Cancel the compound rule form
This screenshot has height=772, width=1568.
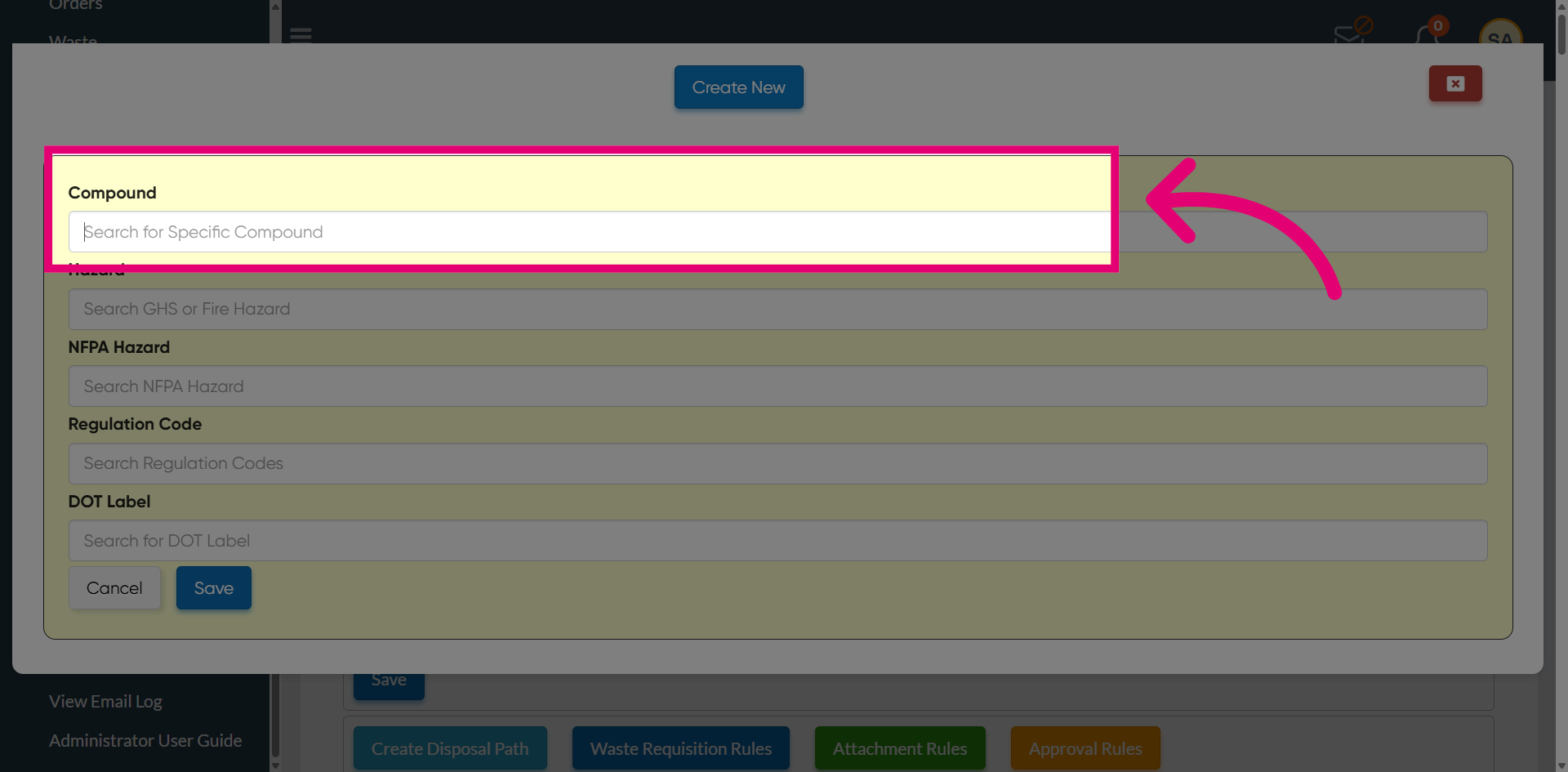click(114, 588)
